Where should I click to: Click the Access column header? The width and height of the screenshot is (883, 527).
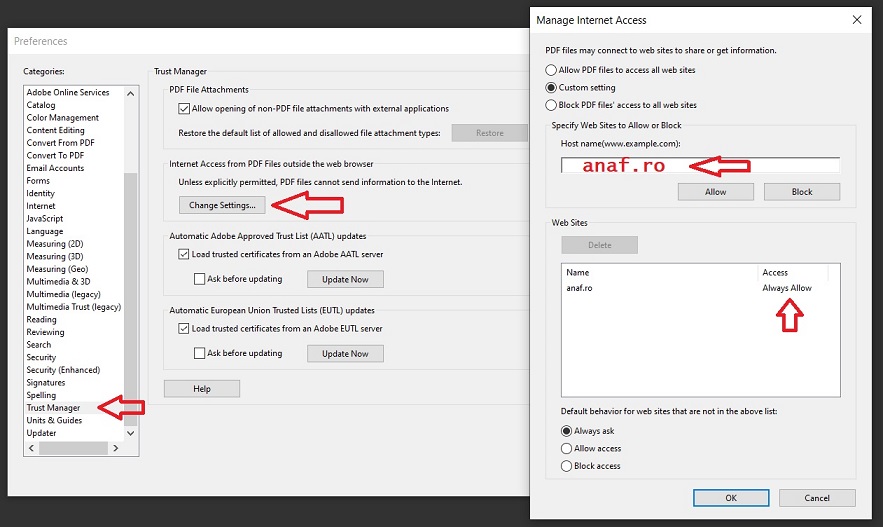point(793,273)
